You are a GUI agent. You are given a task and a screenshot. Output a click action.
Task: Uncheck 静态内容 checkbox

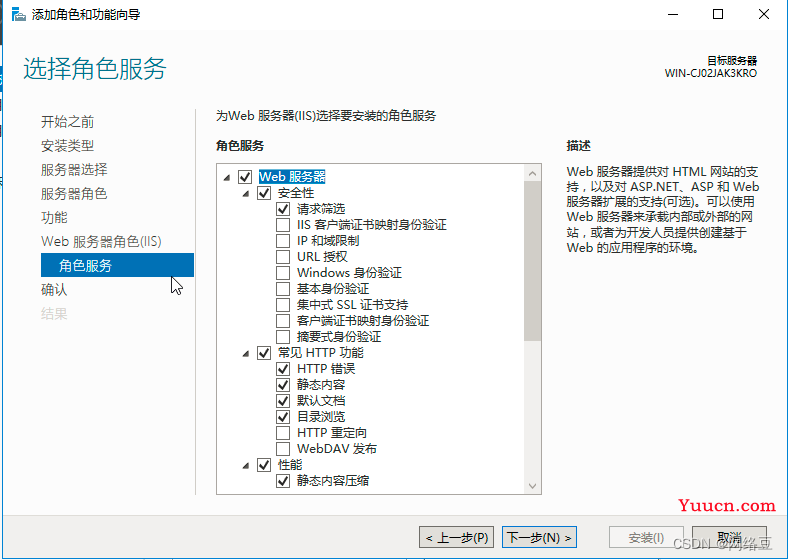pos(283,385)
